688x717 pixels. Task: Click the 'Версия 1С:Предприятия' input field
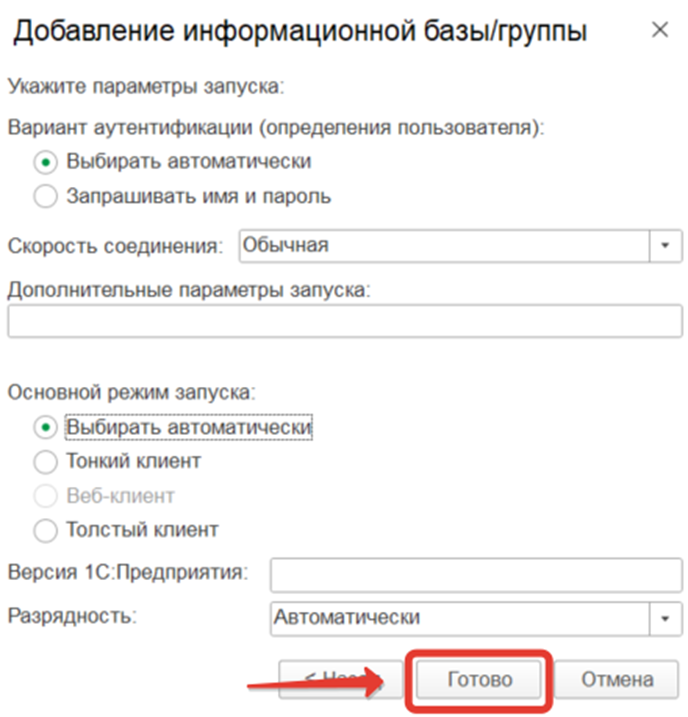[476, 575]
